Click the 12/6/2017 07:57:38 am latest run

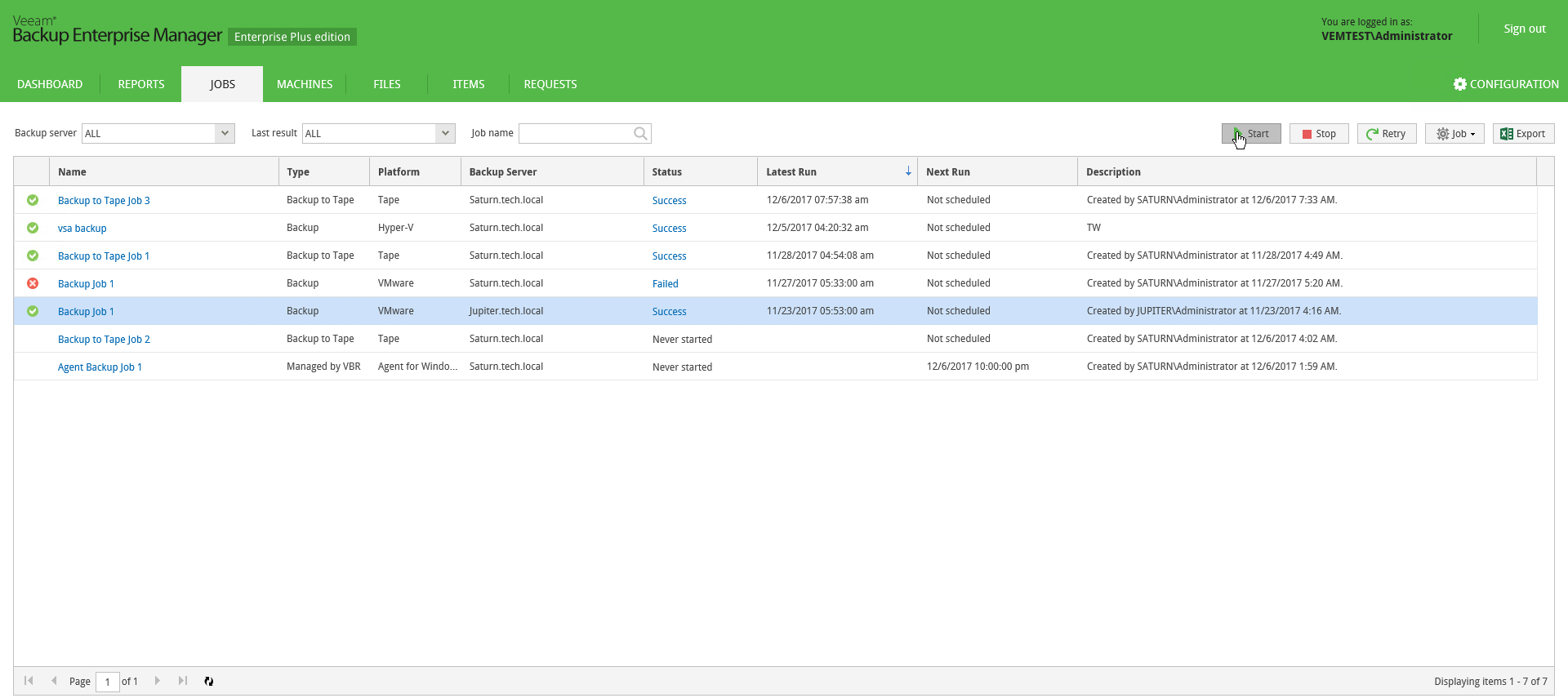pyautogui.click(x=817, y=200)
